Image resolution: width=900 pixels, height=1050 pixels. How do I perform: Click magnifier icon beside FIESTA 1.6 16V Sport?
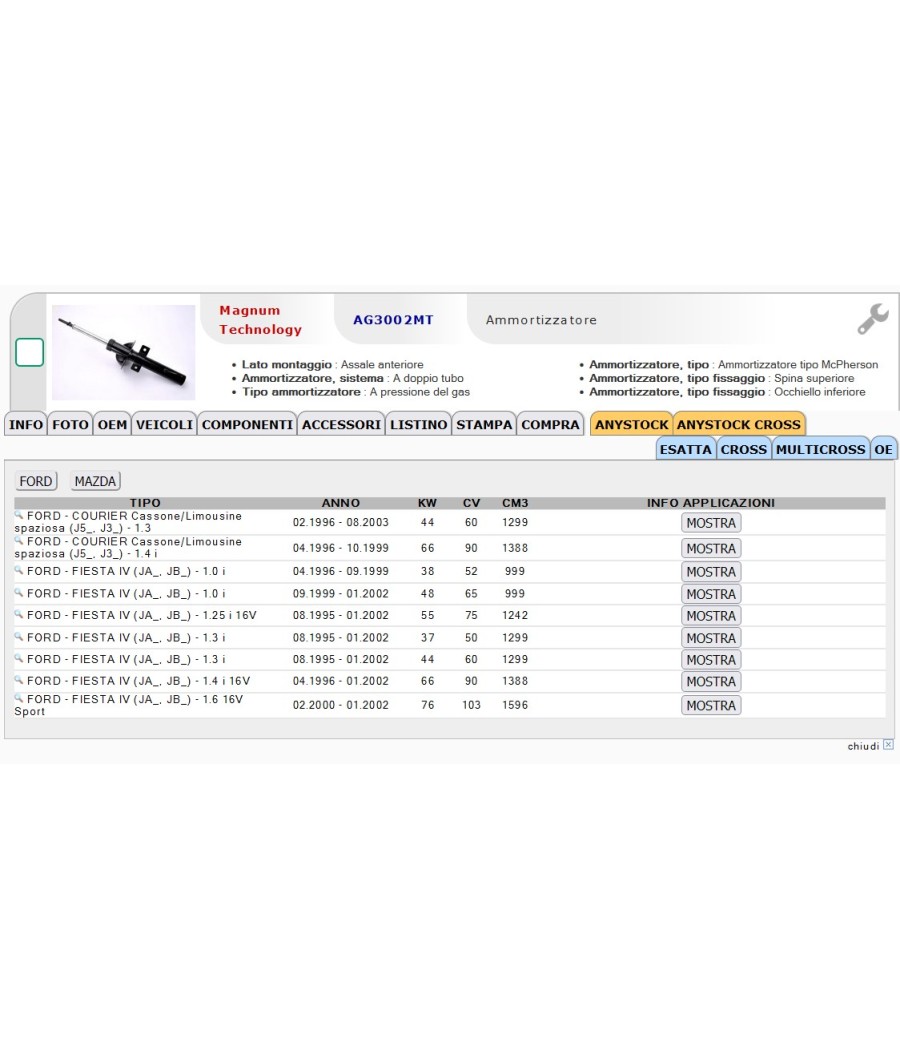19,698
